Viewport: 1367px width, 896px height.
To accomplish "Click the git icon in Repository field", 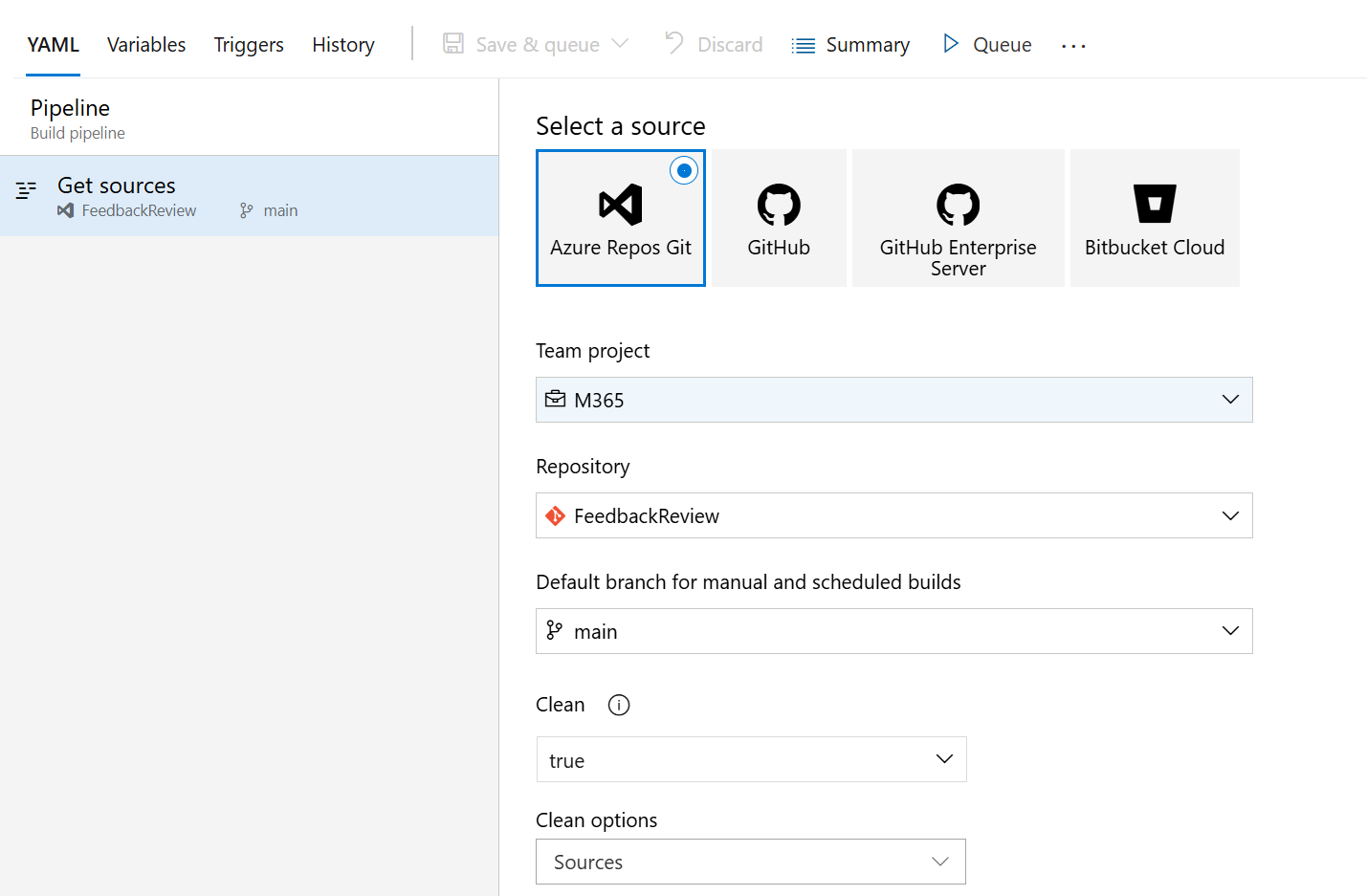I will (x=555, y=516).
